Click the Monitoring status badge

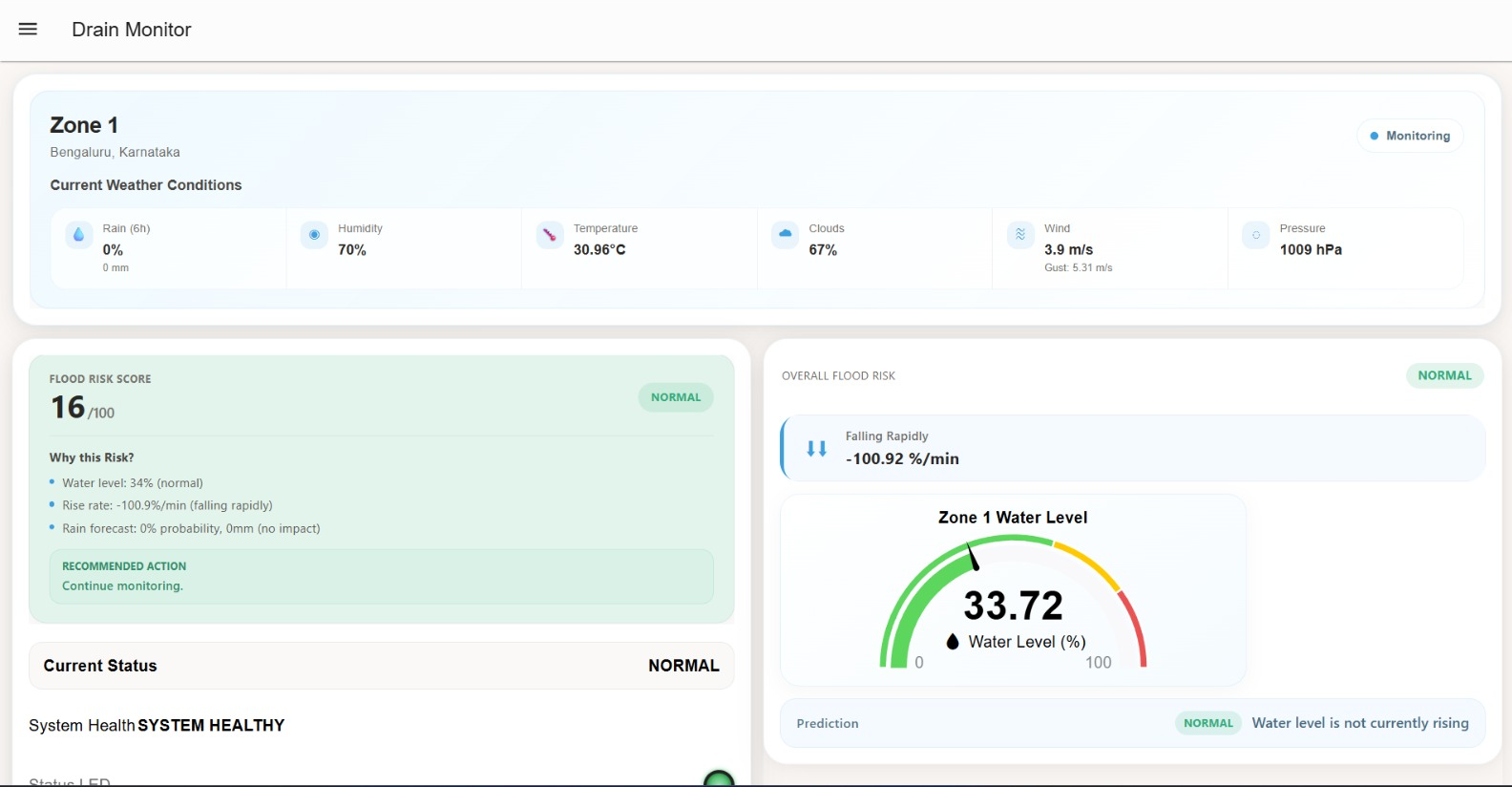click(x=1410, y=136)
